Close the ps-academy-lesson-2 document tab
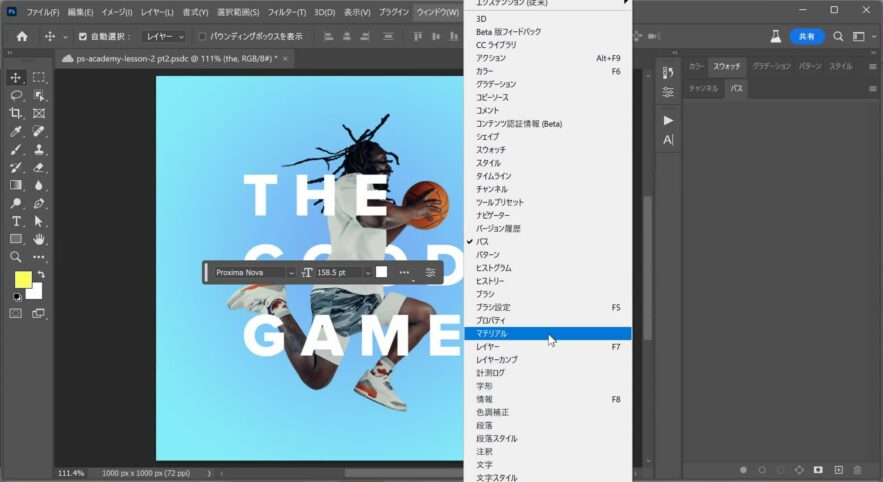Viewport: 883px width, 482px height. coord(286,59)
